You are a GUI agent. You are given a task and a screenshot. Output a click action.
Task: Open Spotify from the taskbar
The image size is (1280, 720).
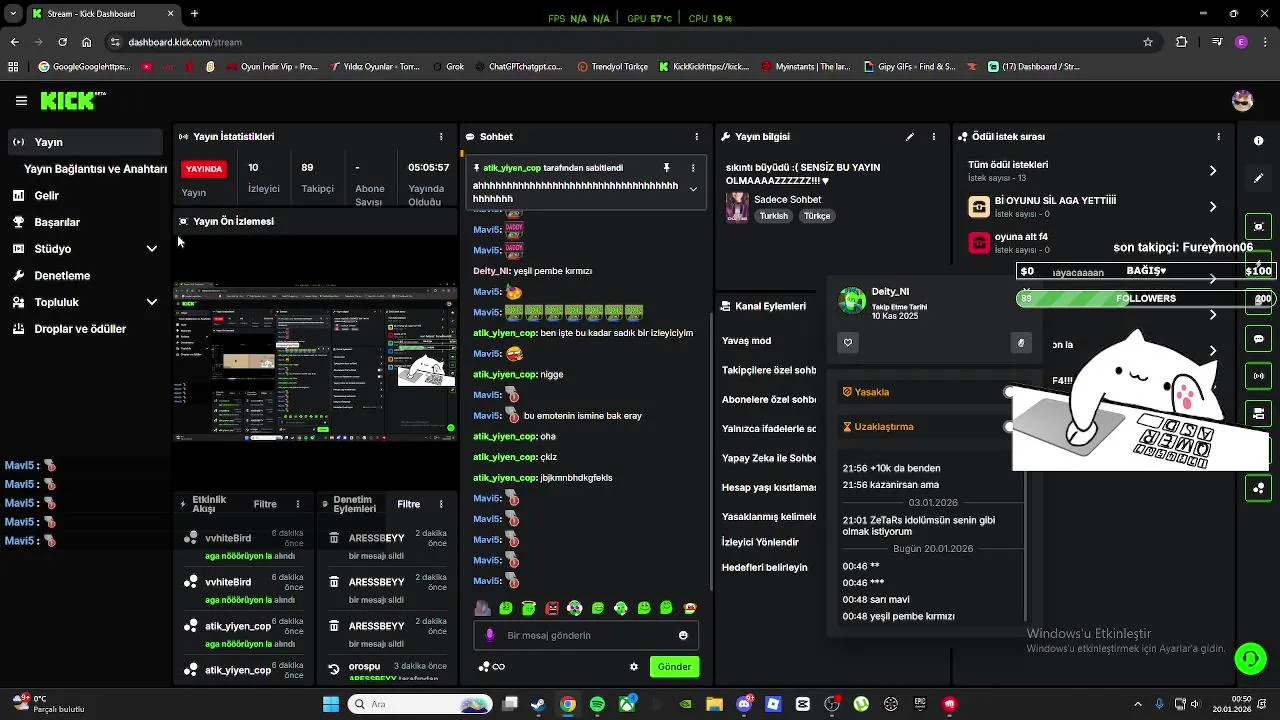597,704
